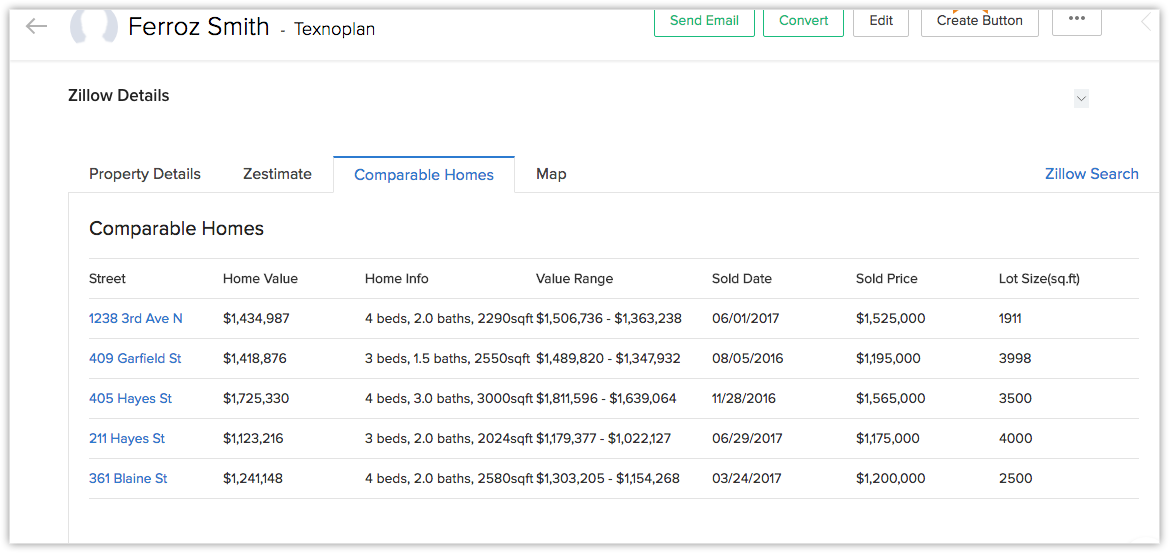The image size is (1169, 553).
Task: Click the home value $1,725,330
Action: click(256, 399)
